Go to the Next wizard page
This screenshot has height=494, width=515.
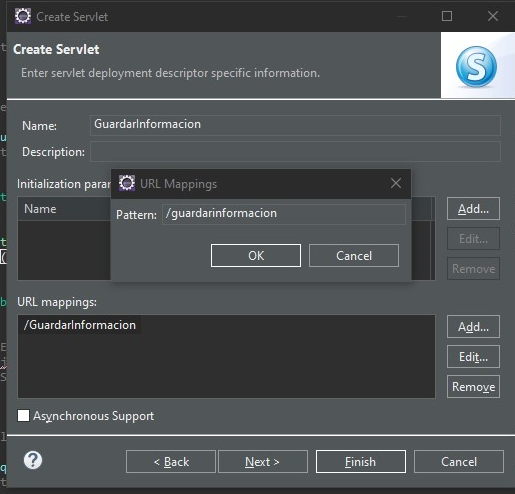(x=263, y=462)
